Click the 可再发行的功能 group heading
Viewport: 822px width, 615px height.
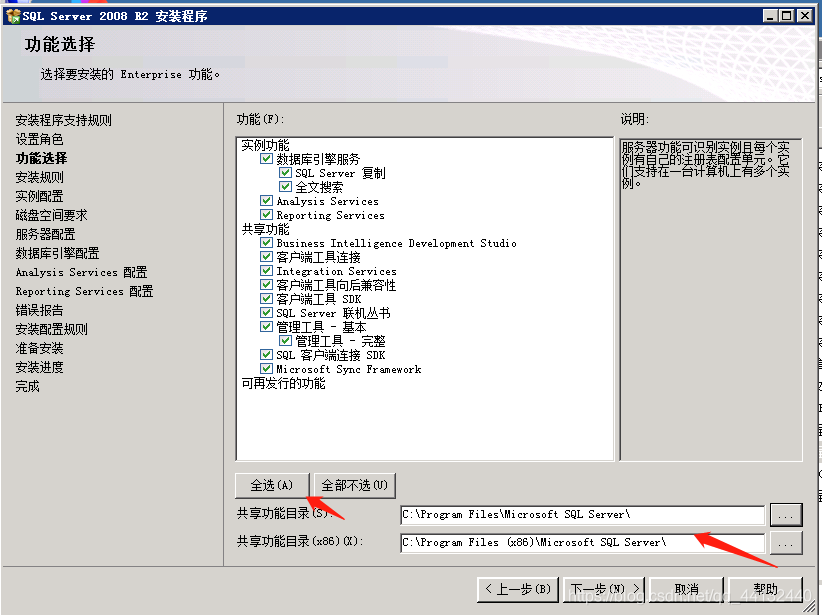pyautogui.click(x=283, y=383)
